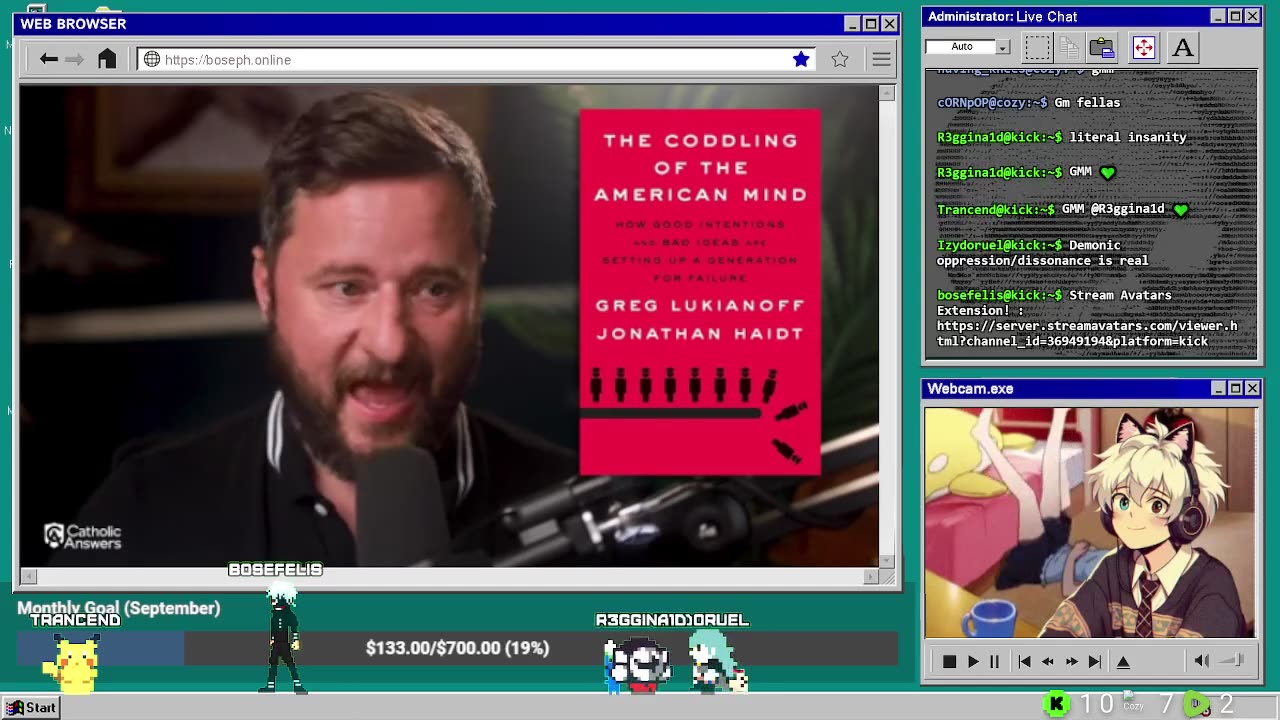Minimize the Webcam.exe window
The height and width of the screenshot is (720, 1280).
point(1218,388)
